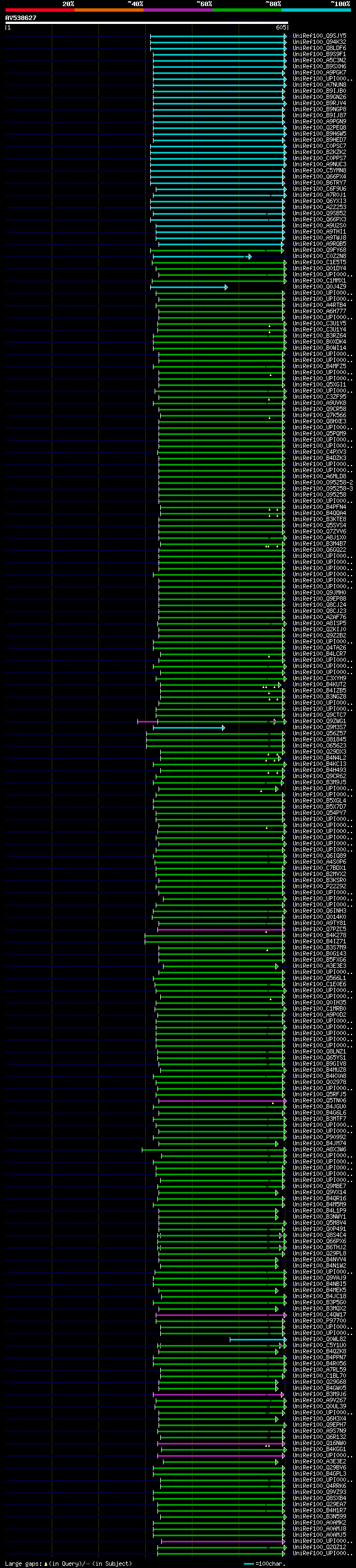This screenshot has width=356, height=1568.
Task: Select hit UniRef100_B4KUT2
Action: point(319,684)
